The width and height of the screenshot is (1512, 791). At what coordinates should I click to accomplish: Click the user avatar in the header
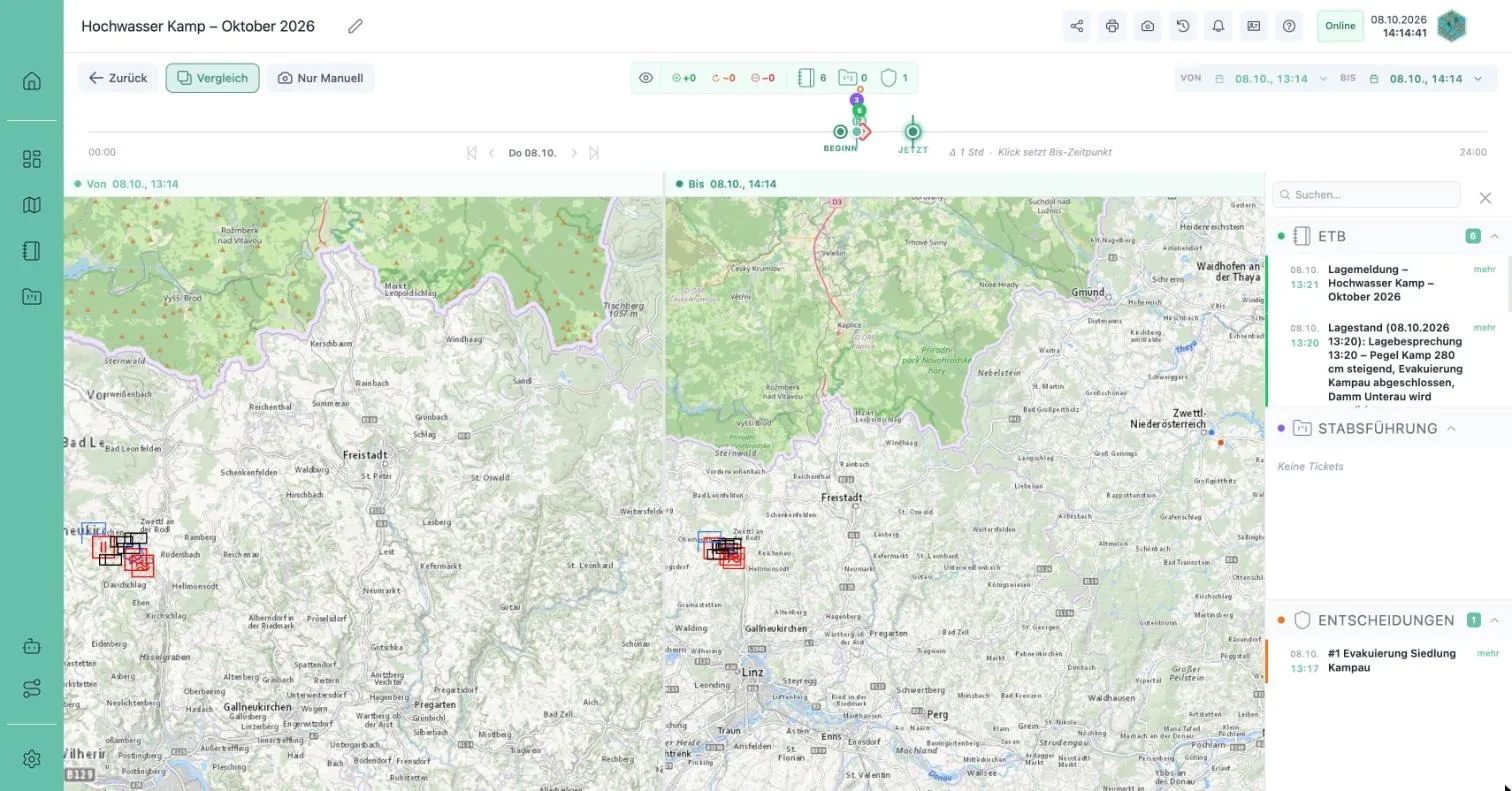(x=1451, y=26)
